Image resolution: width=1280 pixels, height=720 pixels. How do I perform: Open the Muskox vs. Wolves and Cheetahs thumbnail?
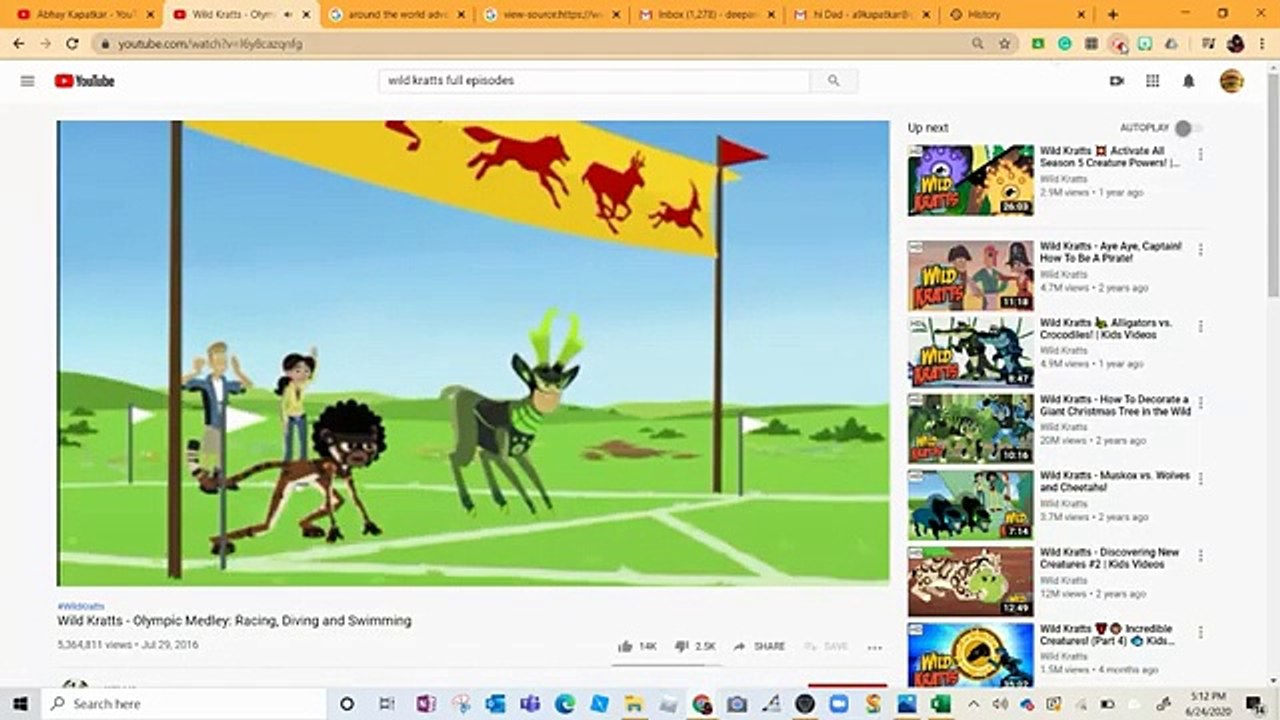click(x=970, y=505)
